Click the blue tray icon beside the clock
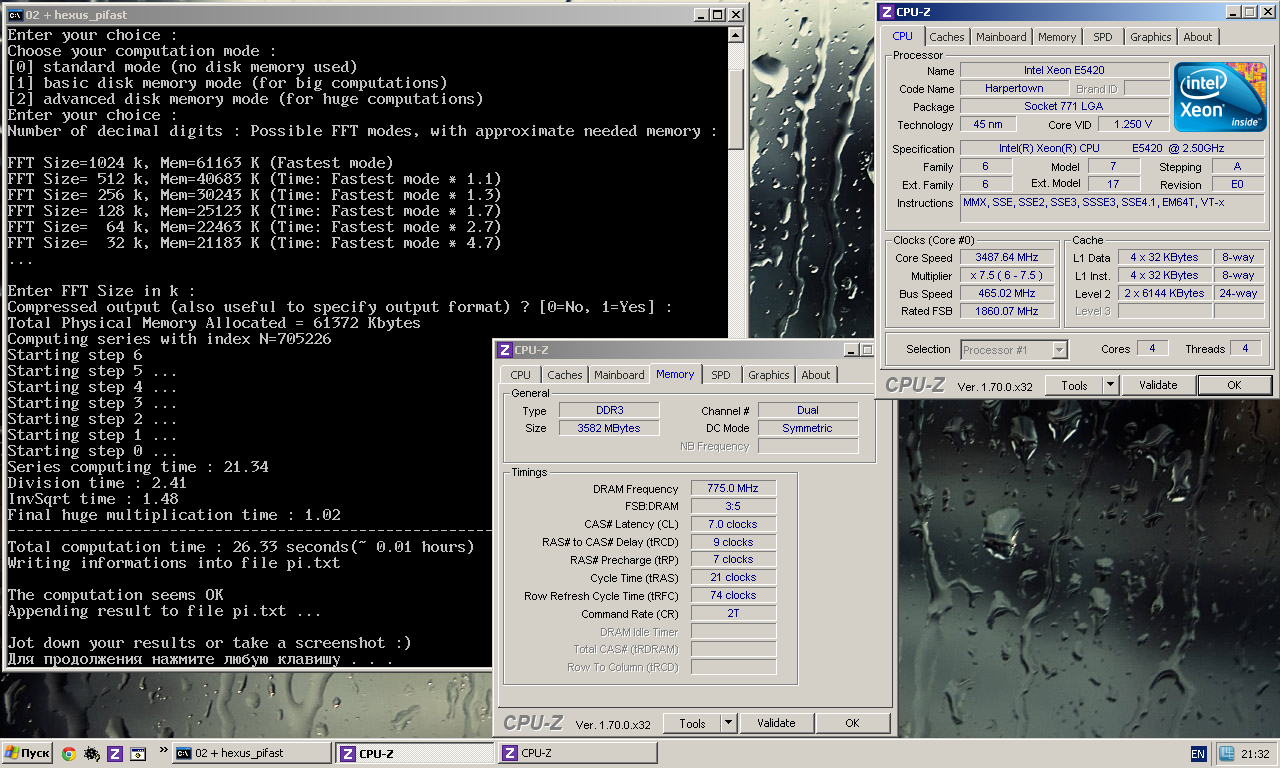1280x768 pixels. (1226, 754)
